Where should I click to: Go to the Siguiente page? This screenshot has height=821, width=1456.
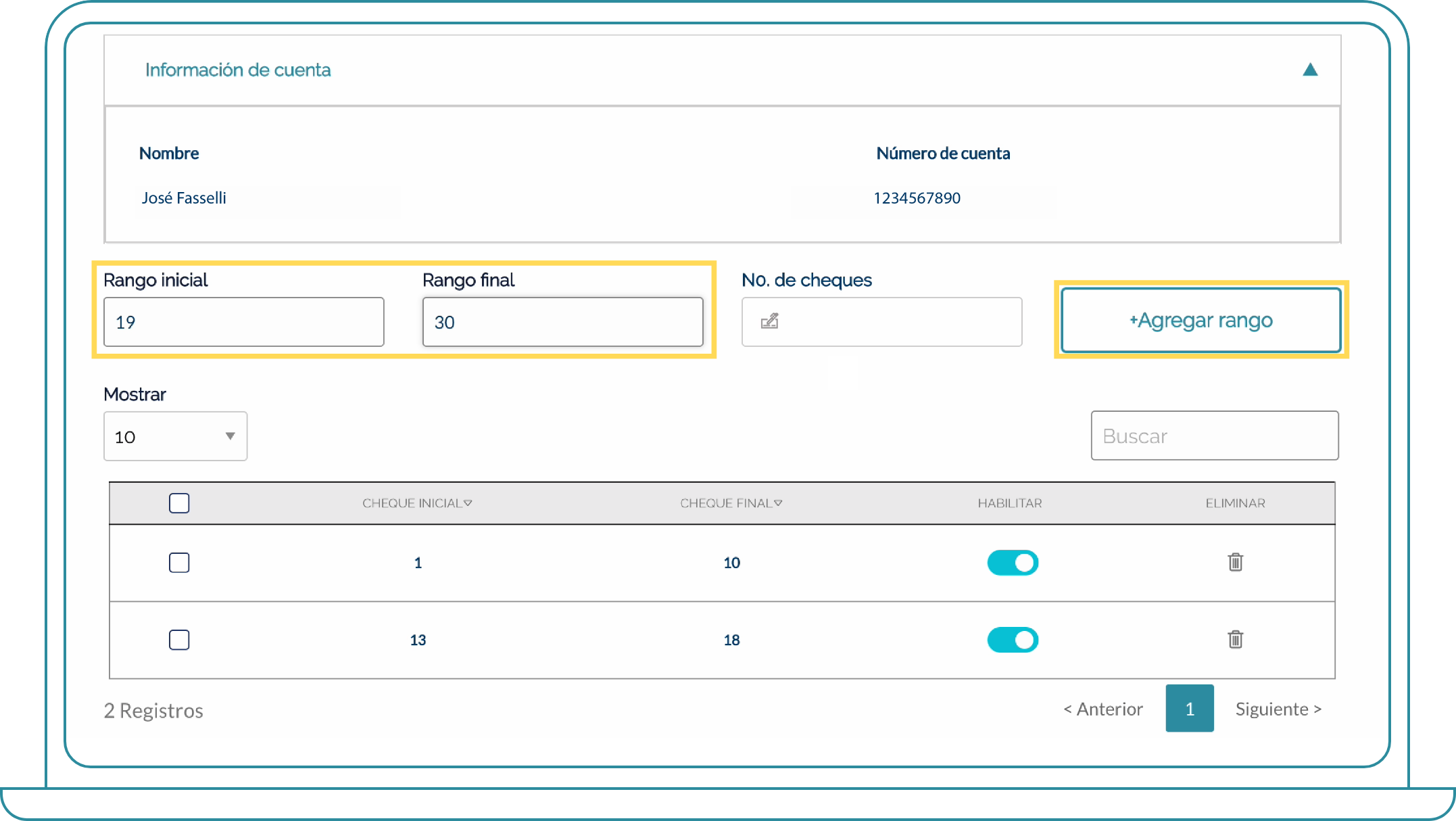[1278, 709]
